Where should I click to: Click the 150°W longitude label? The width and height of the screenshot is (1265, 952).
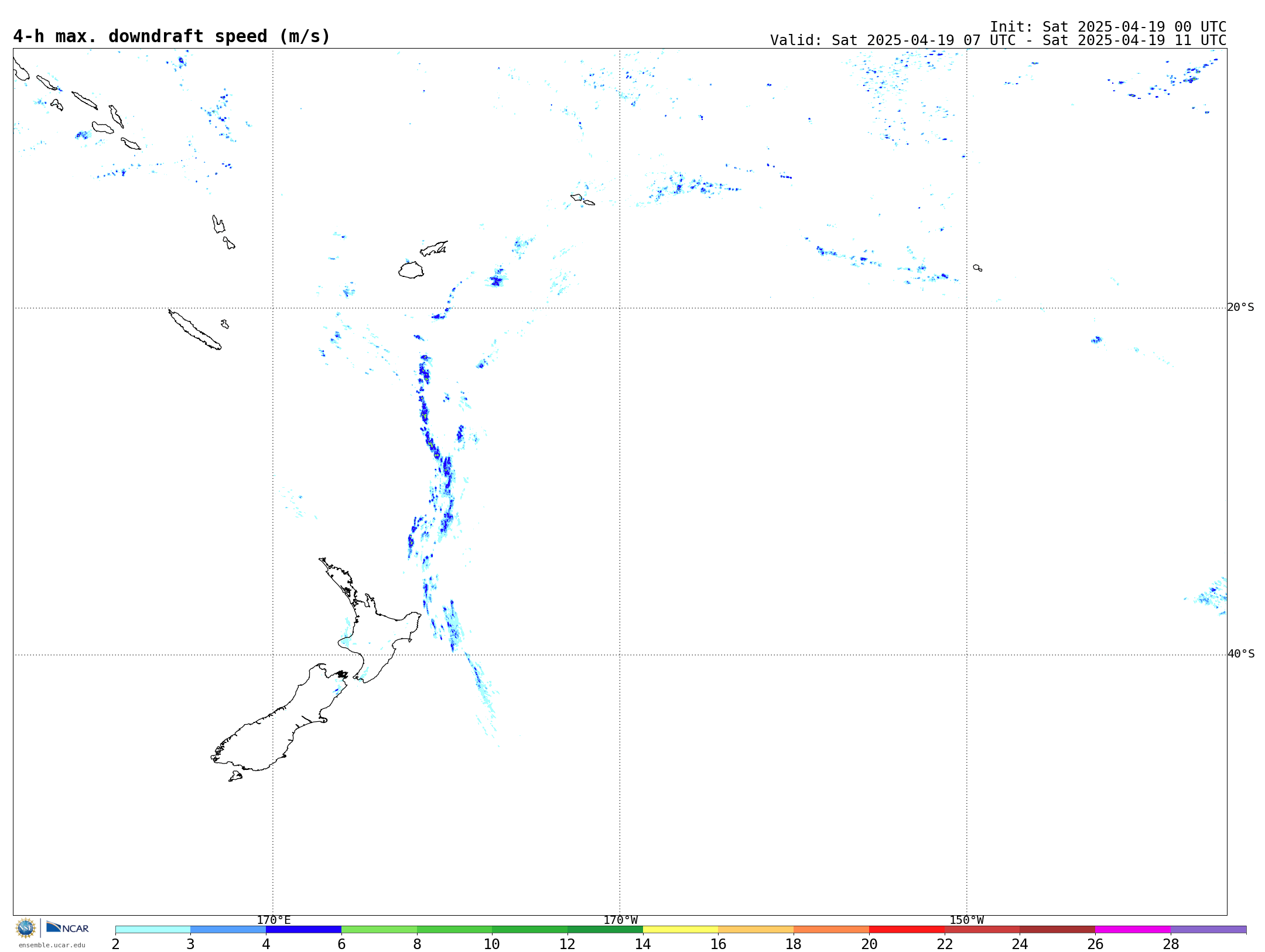tap(966, 920)
